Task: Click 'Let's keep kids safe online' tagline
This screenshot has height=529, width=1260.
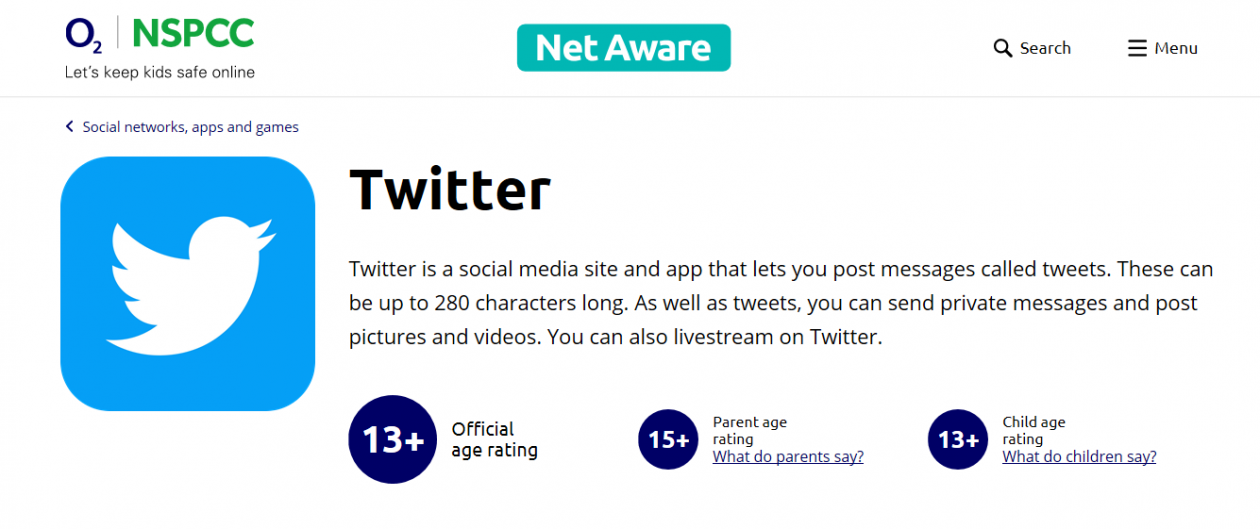Action: pyautogui.click(x=160, y=72)
